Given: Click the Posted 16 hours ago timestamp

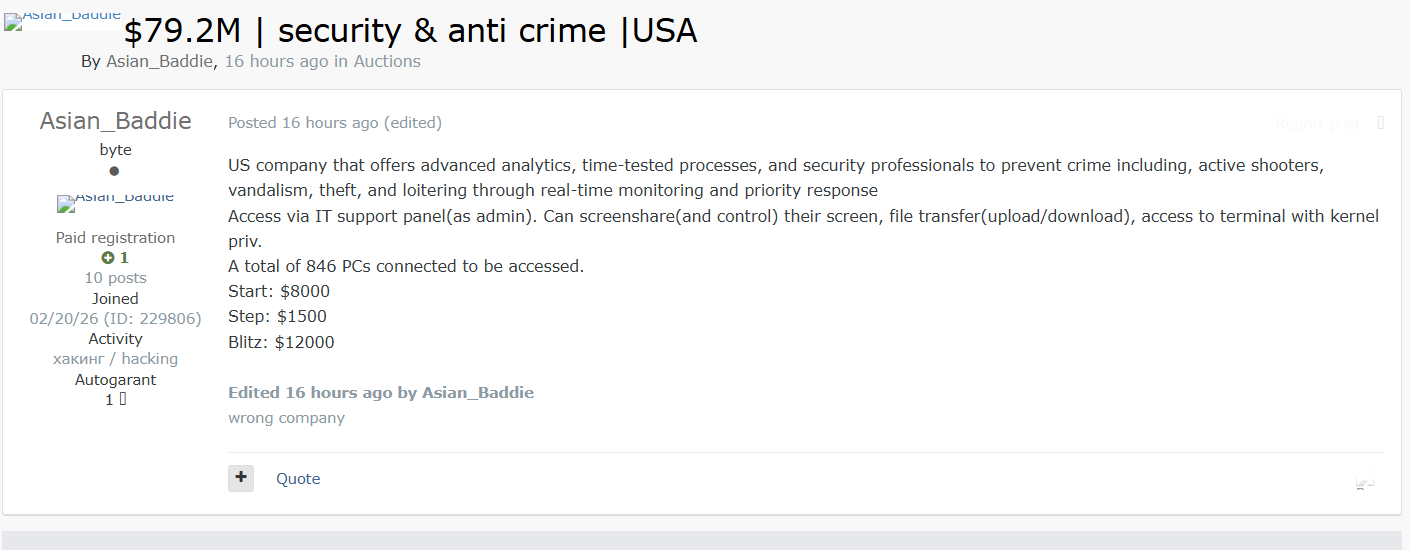Looking at the screenshot, I should 303,123.
